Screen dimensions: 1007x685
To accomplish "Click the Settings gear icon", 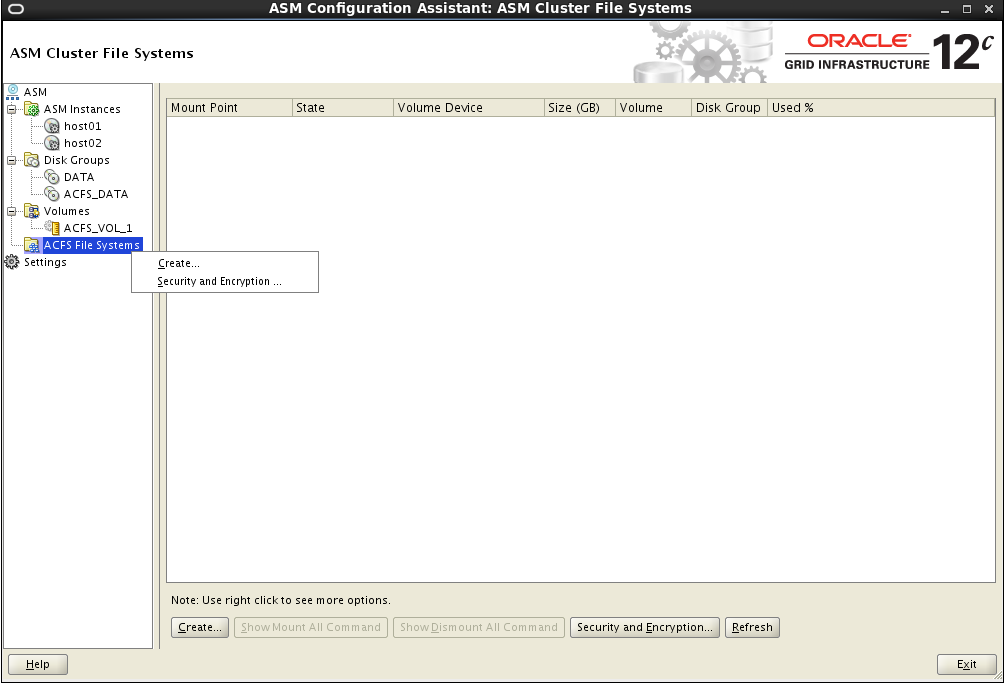I will click(x=12, y=262).
